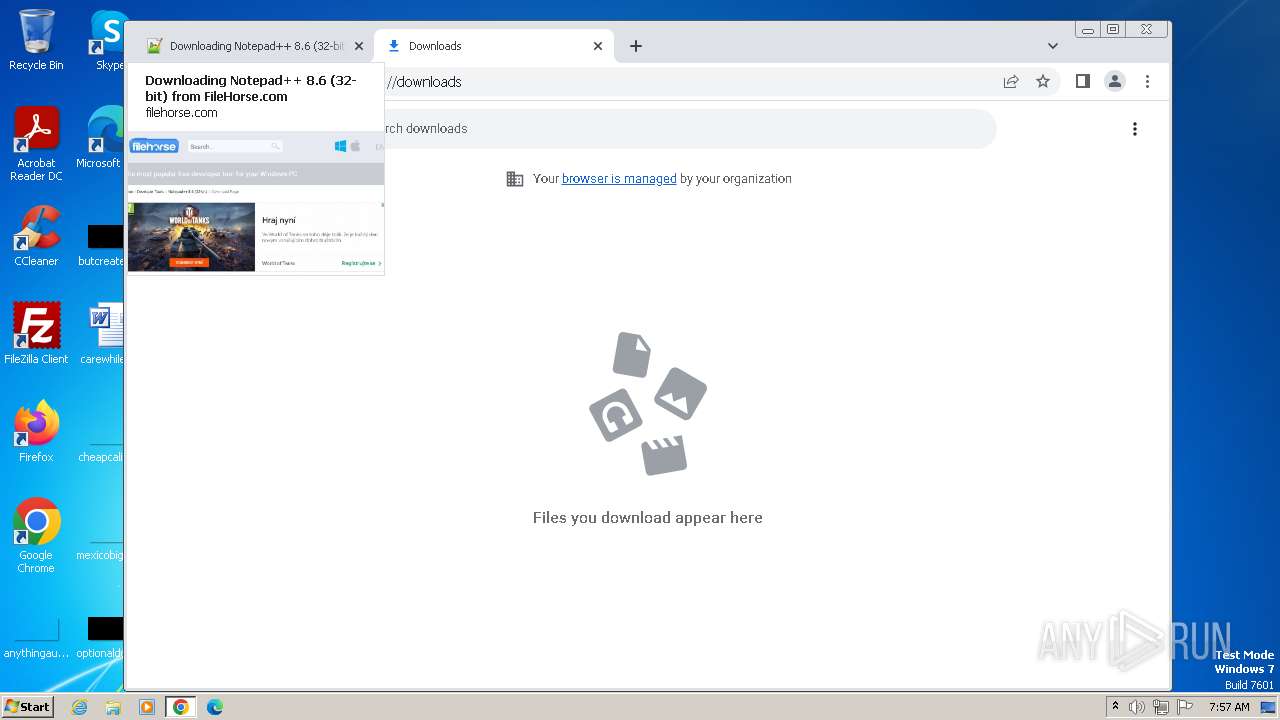Open Microsoft Edge desktop shortcut
1280x720 pixels.
[x=100, y=138]
